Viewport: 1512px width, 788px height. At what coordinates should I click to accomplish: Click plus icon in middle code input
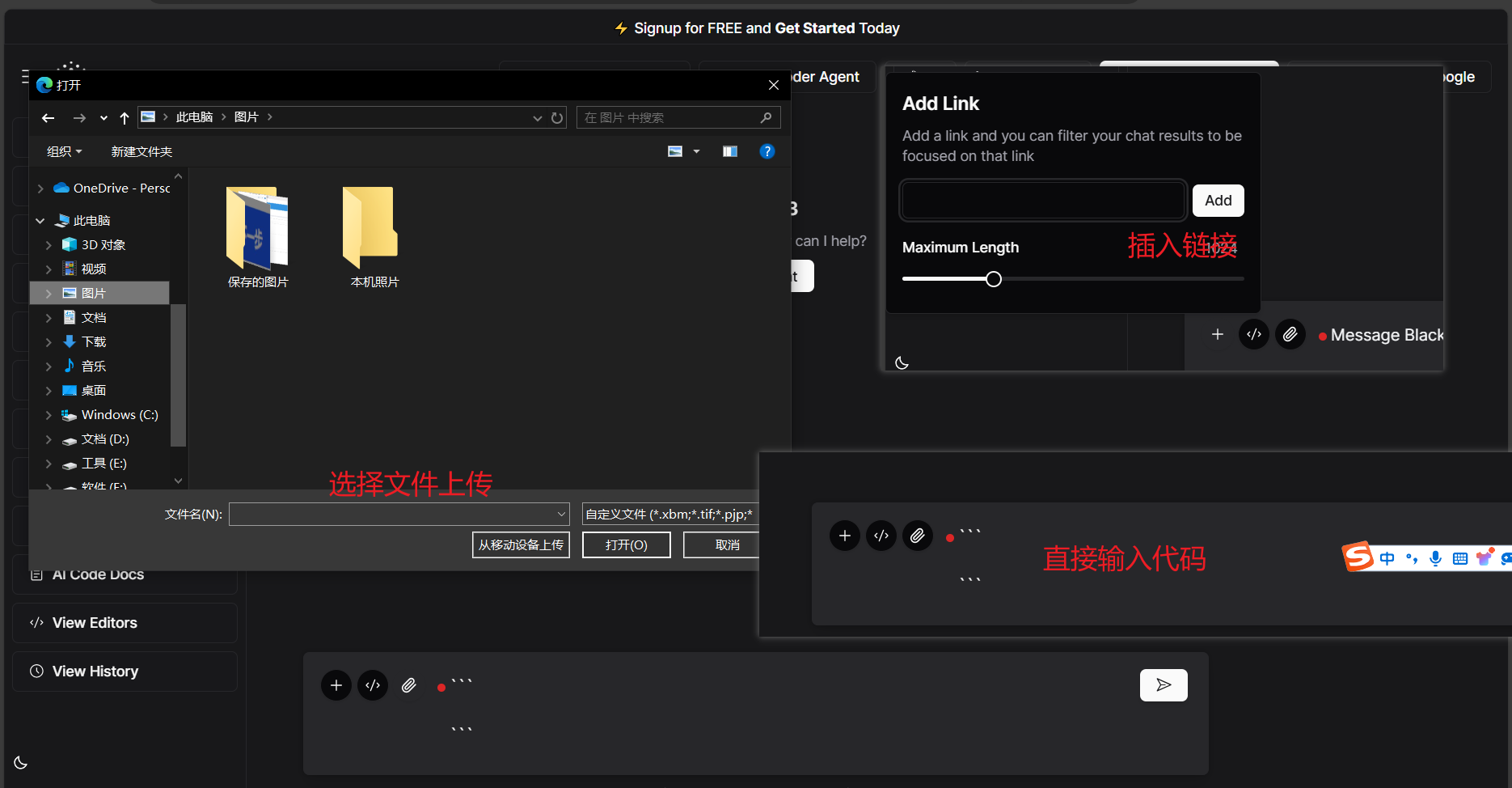[x=845, y=536]
